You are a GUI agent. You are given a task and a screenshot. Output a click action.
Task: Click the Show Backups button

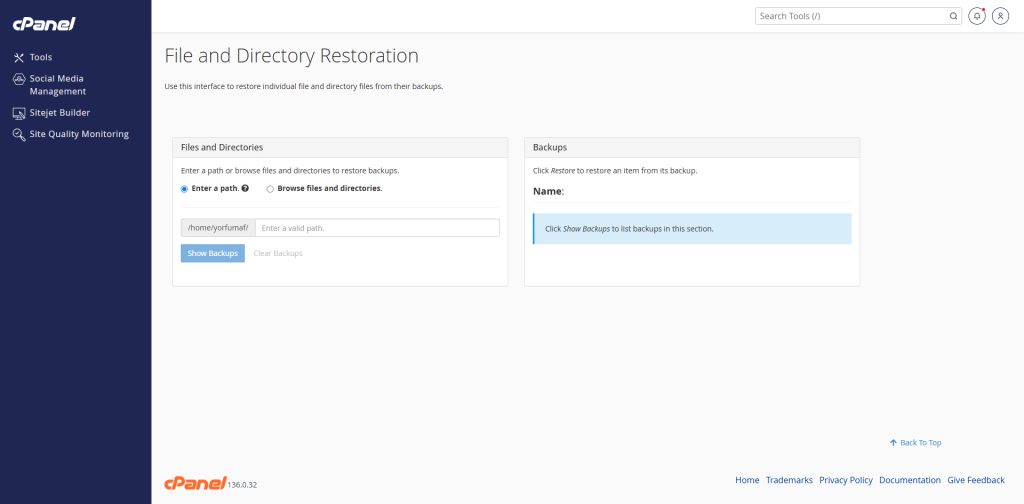point(213,253)
